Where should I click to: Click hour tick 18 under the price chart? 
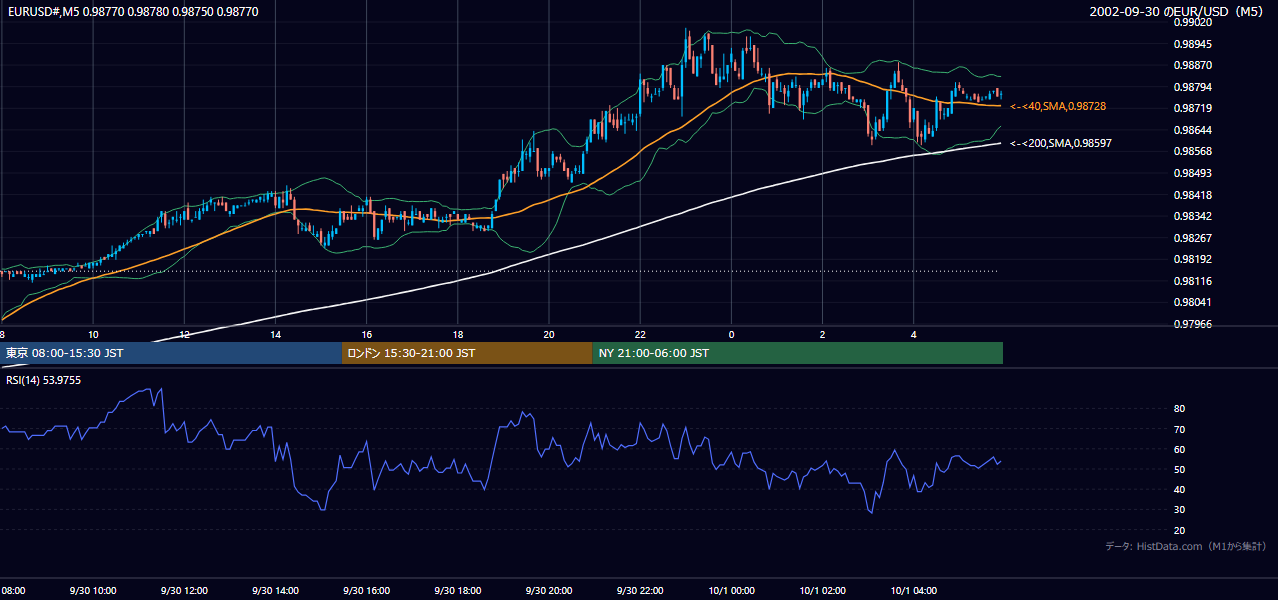457,334
